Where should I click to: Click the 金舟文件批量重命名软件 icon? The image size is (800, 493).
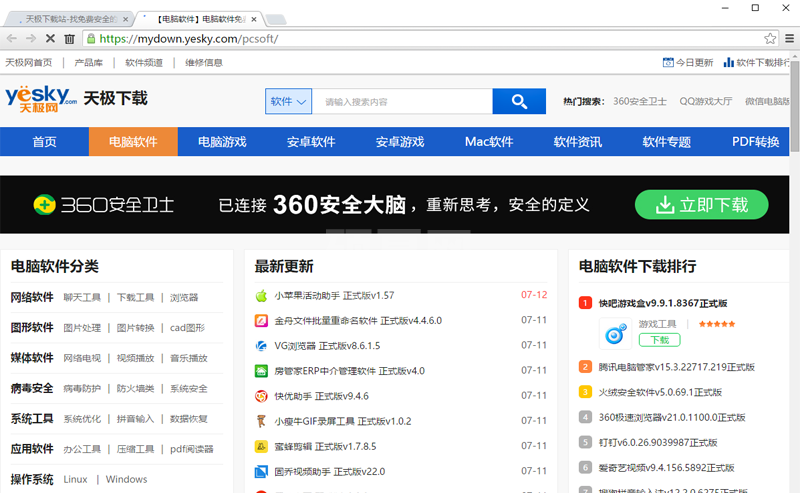point(261,321)
